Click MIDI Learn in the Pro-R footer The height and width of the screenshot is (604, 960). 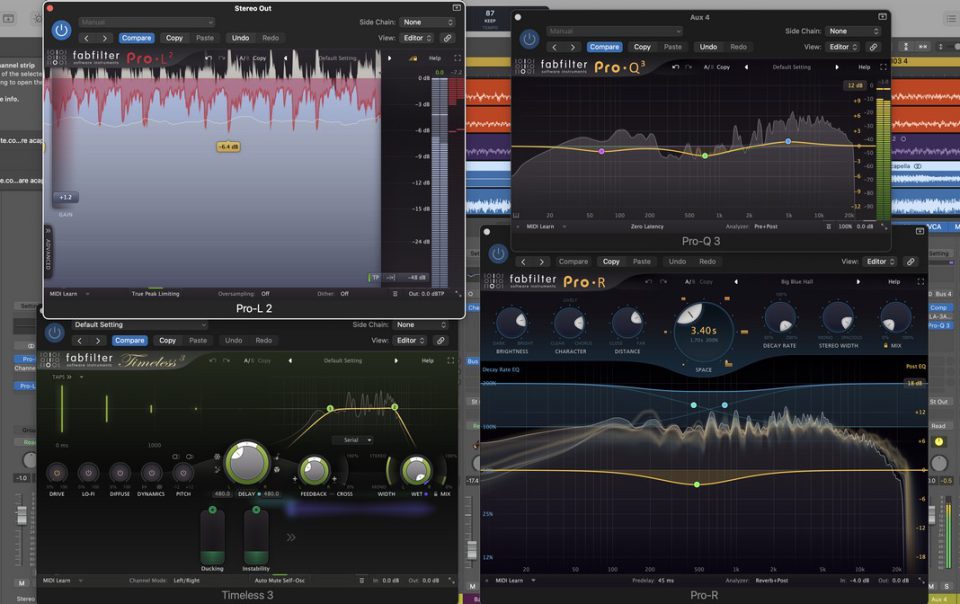(511, 580)
